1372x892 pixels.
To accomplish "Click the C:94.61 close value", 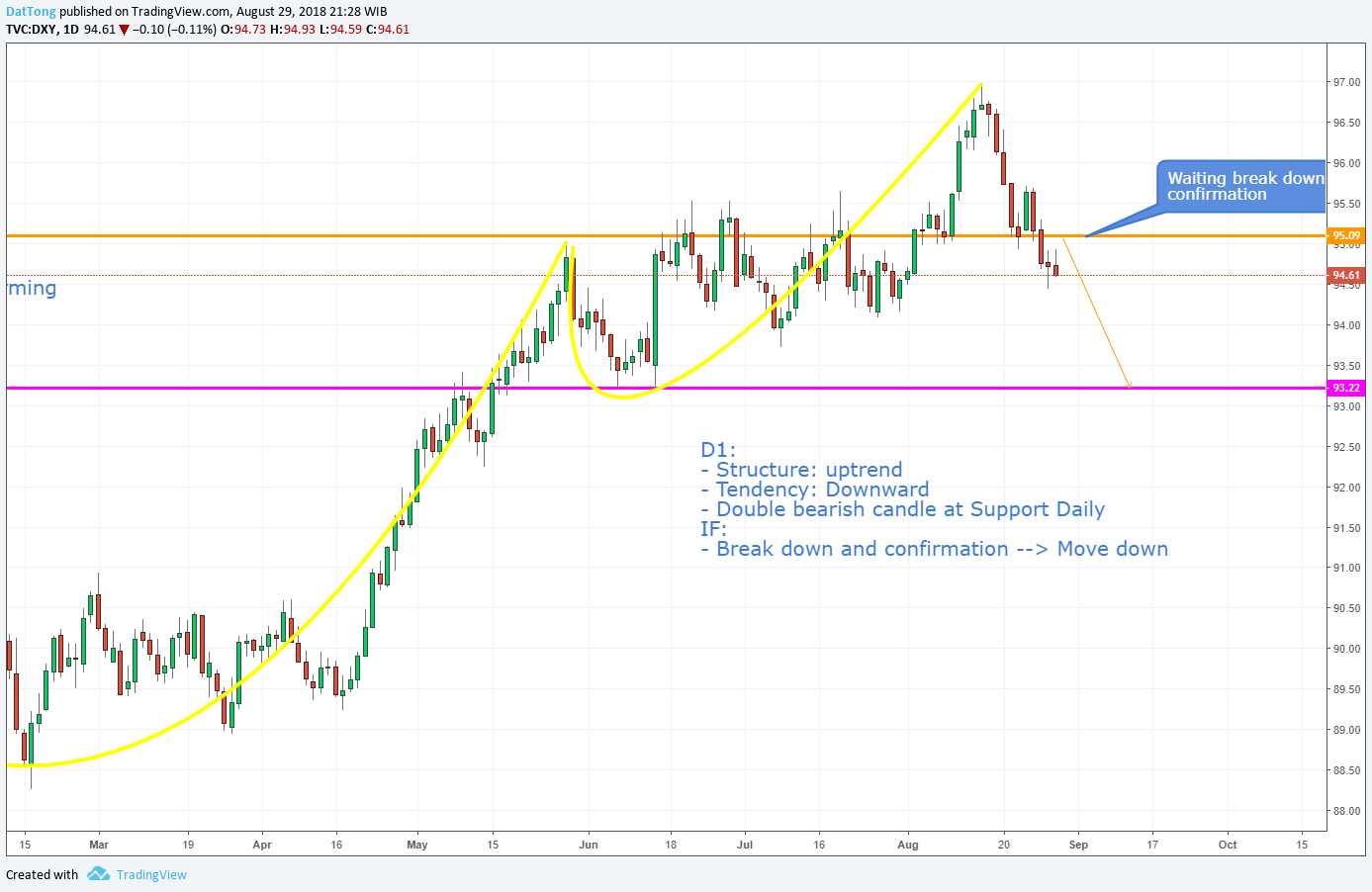I will [x=387, y=30].
